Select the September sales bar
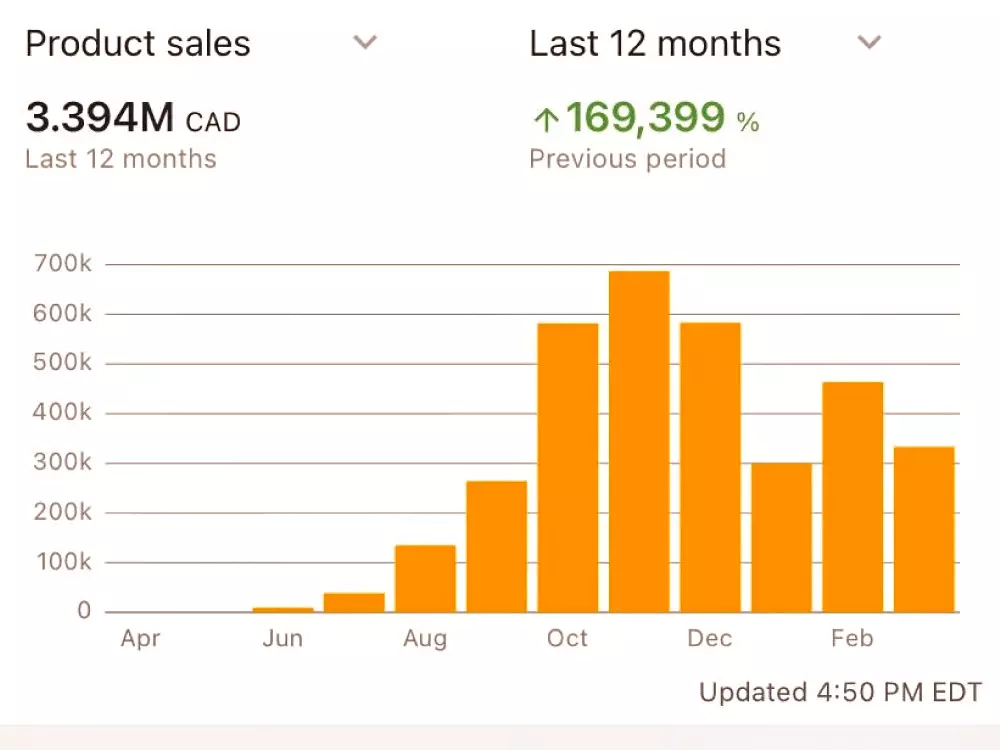 [x=497, y=546]
